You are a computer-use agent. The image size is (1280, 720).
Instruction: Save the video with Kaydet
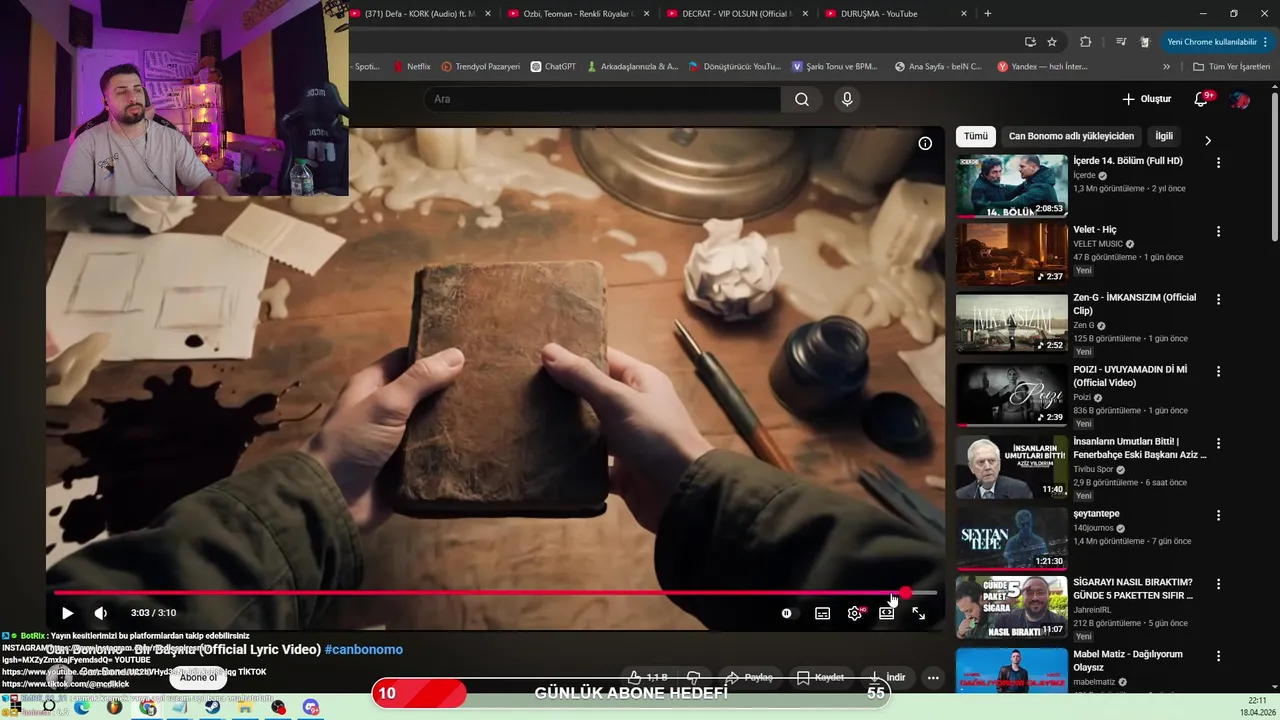[821, 677]
